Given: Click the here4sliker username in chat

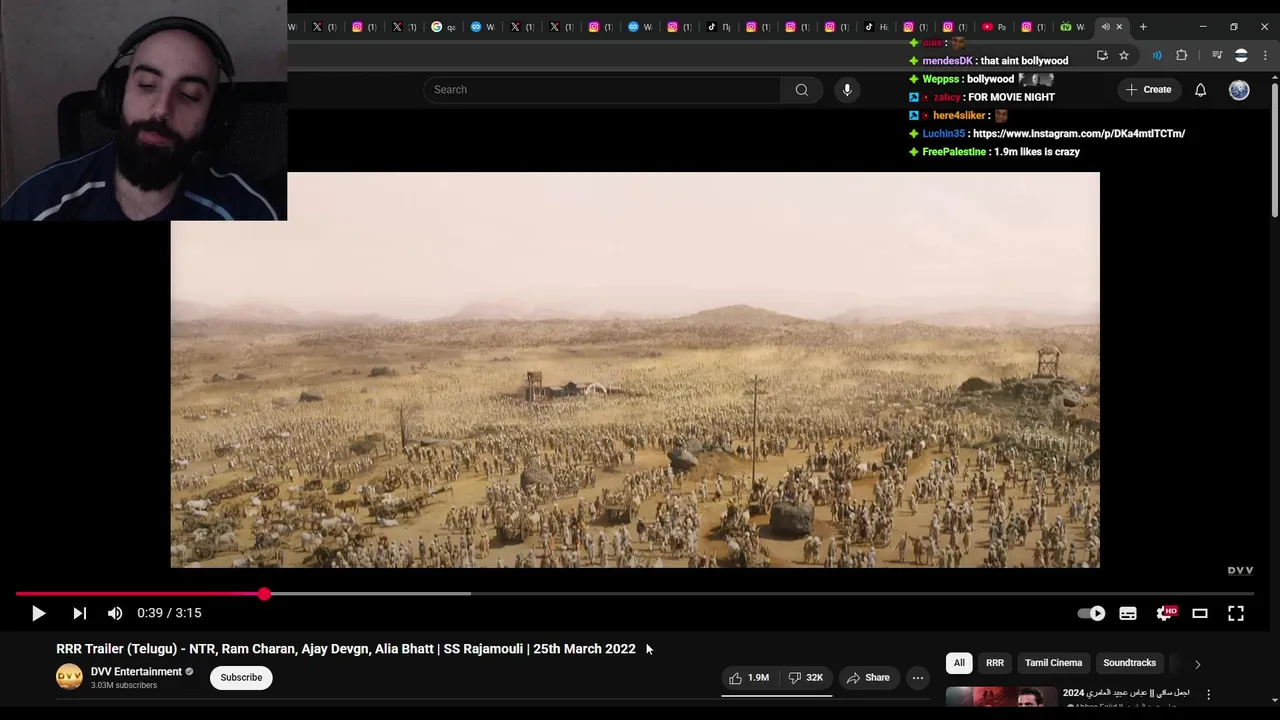Looking at the screenshot, I should [959, 115].
